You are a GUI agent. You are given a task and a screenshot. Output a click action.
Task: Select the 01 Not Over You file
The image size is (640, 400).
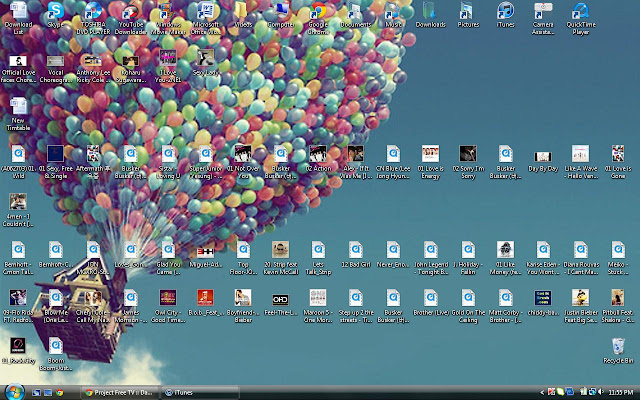point(243,162)
